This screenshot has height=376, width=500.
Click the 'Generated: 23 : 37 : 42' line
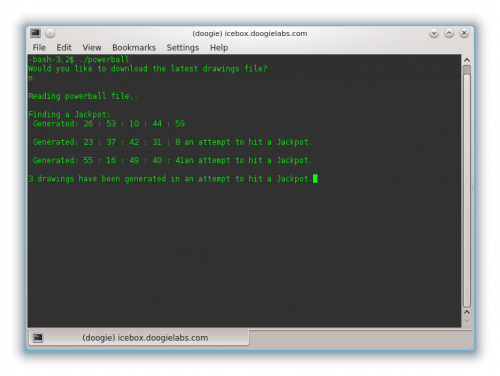pyautogui.click(x=172, y=142)
